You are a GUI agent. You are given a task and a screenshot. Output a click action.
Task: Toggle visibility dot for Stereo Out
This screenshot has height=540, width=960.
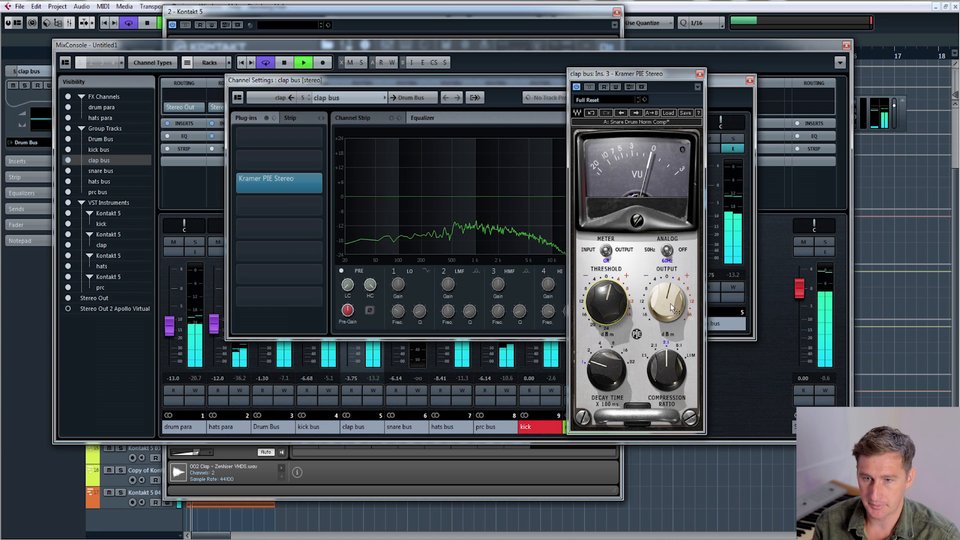pyautogui.click(x=68, y=298)
